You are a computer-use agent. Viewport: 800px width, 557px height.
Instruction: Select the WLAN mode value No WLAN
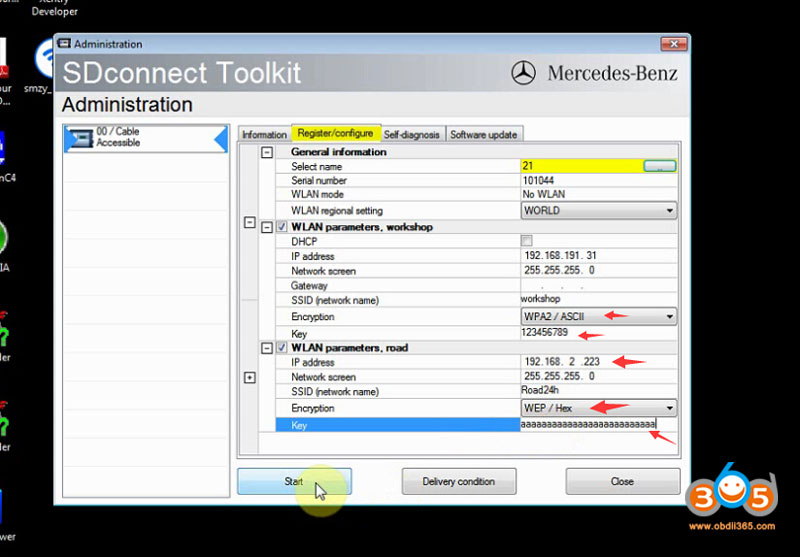click(x=543, y=194)
